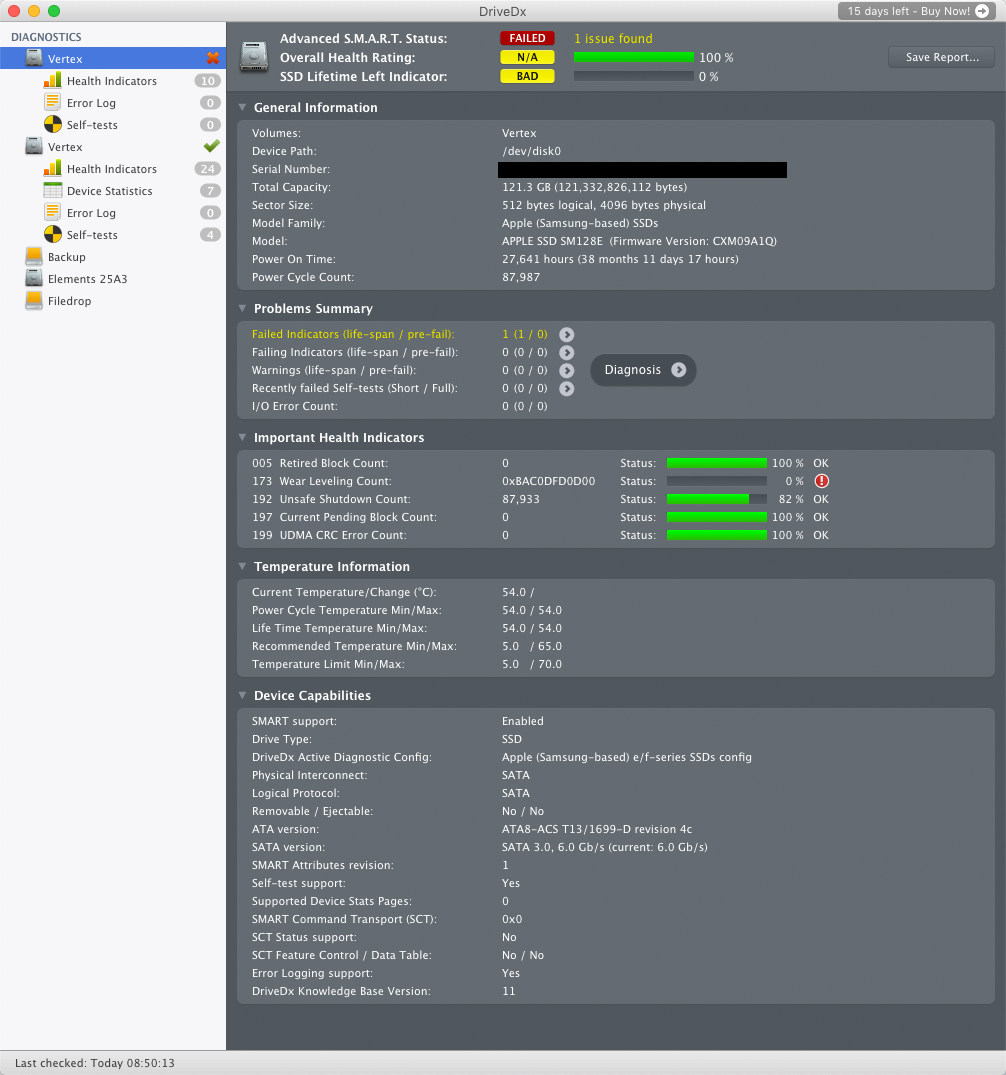
Task: Open the Diagnosis button
Action: point(643,370)
